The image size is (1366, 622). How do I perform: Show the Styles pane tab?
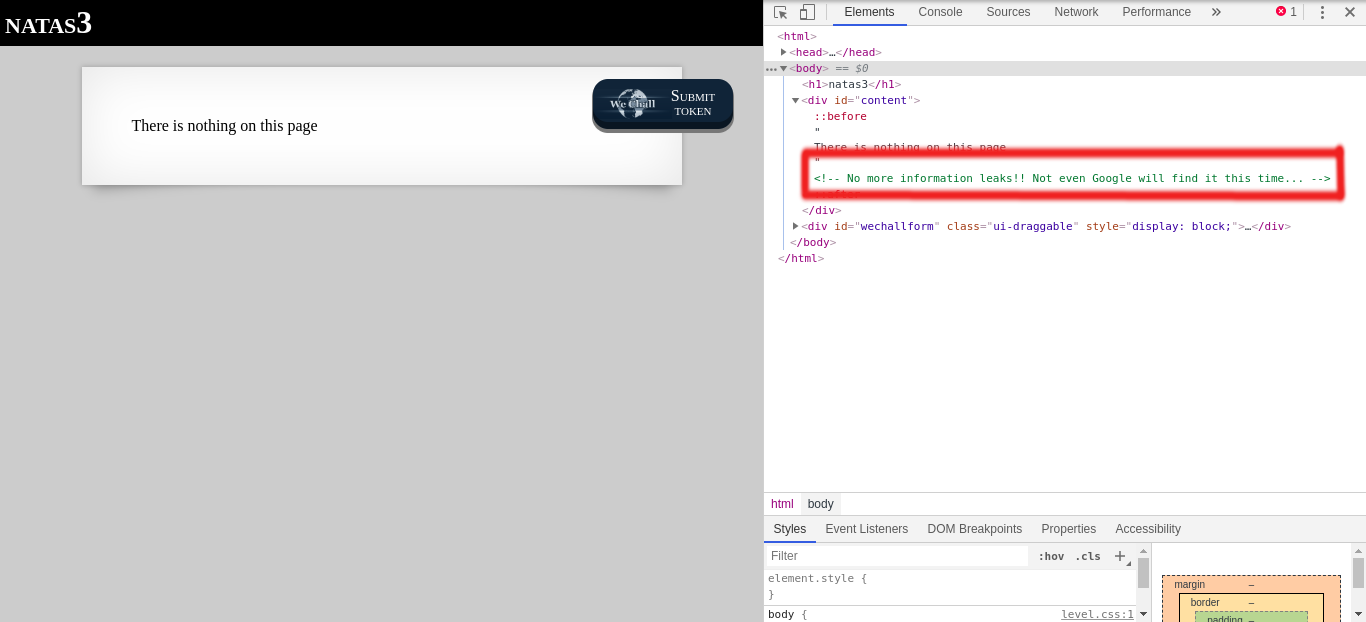(790, 529)
